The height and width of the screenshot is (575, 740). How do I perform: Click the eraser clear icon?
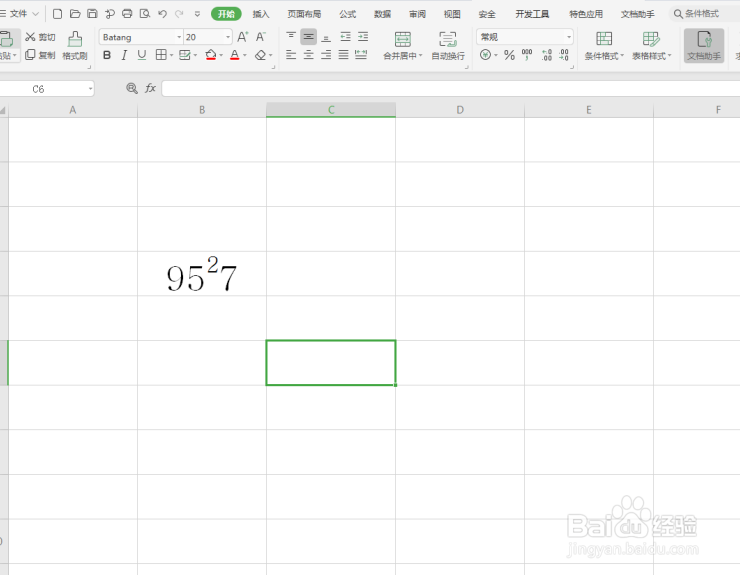pos(261,55)
